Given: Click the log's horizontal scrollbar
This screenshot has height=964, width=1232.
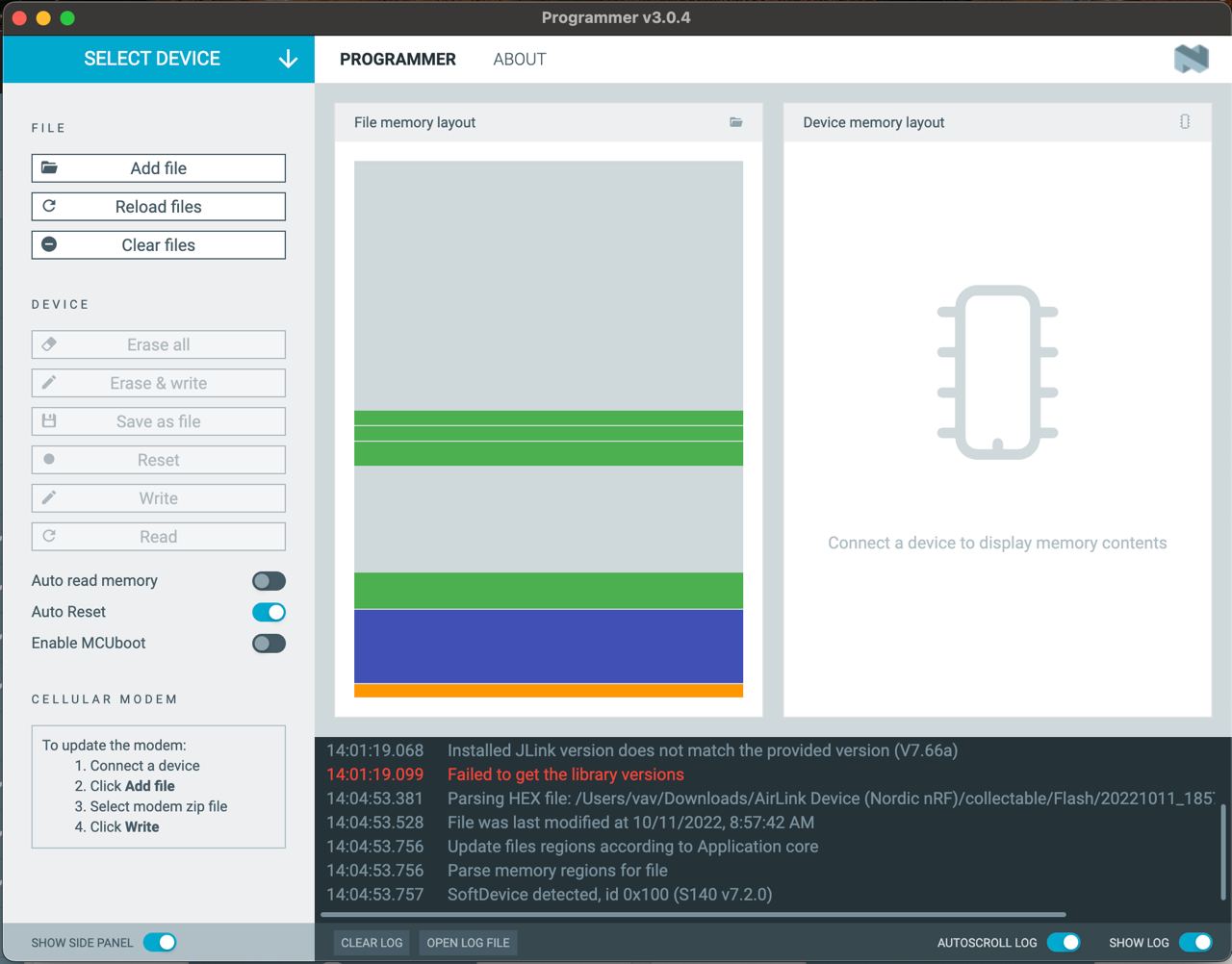Looking at the screenshot, I should (693, 914).
